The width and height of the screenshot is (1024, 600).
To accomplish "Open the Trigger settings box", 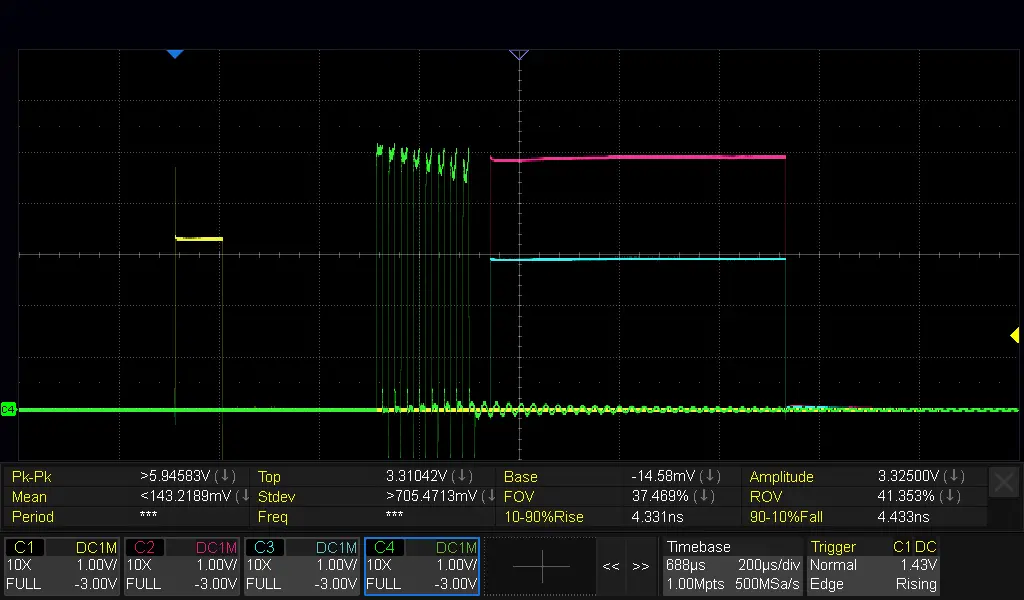I will [x=874, y=566].
